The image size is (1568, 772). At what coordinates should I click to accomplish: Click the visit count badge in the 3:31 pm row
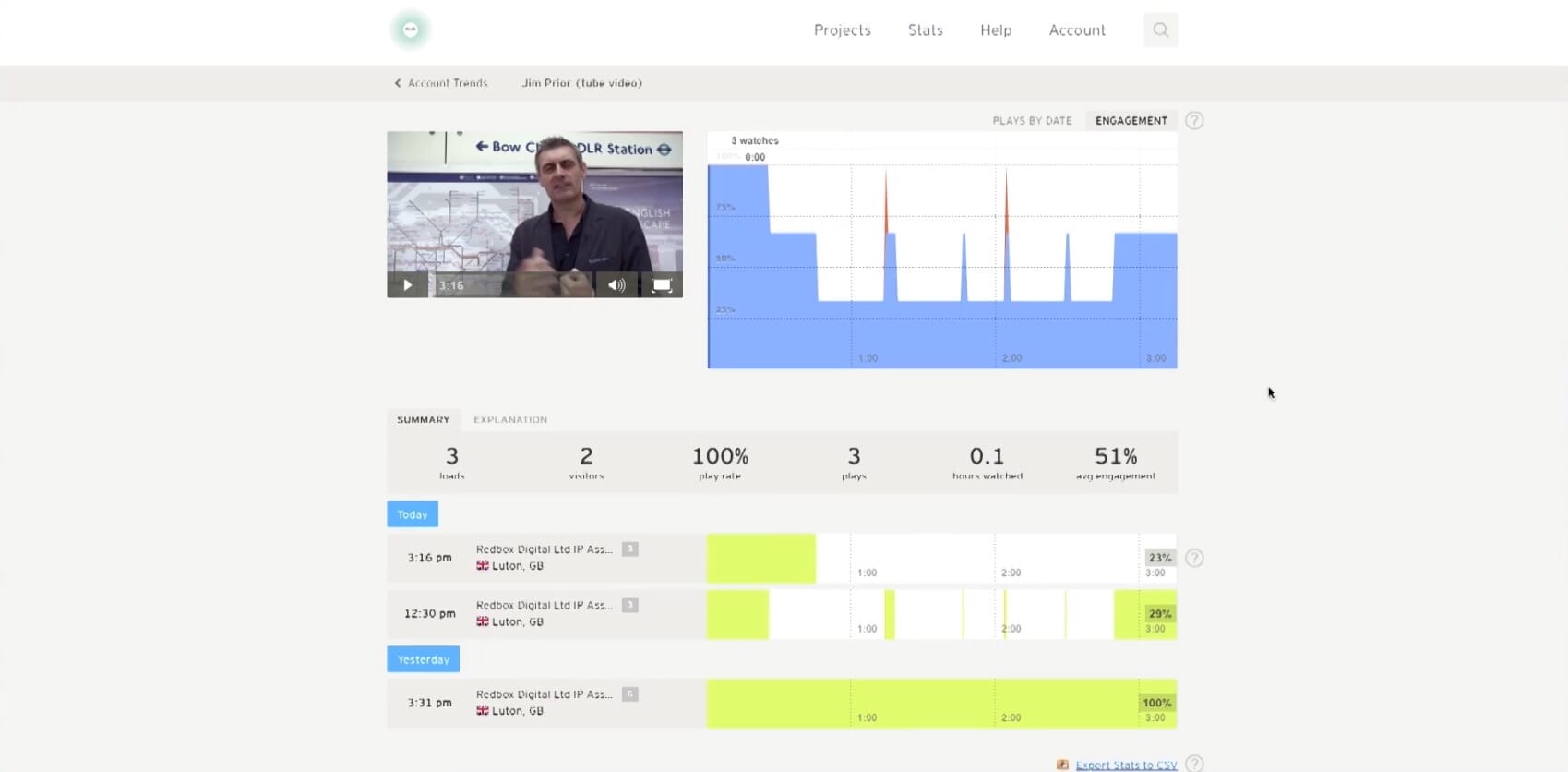tap(630, 694)
